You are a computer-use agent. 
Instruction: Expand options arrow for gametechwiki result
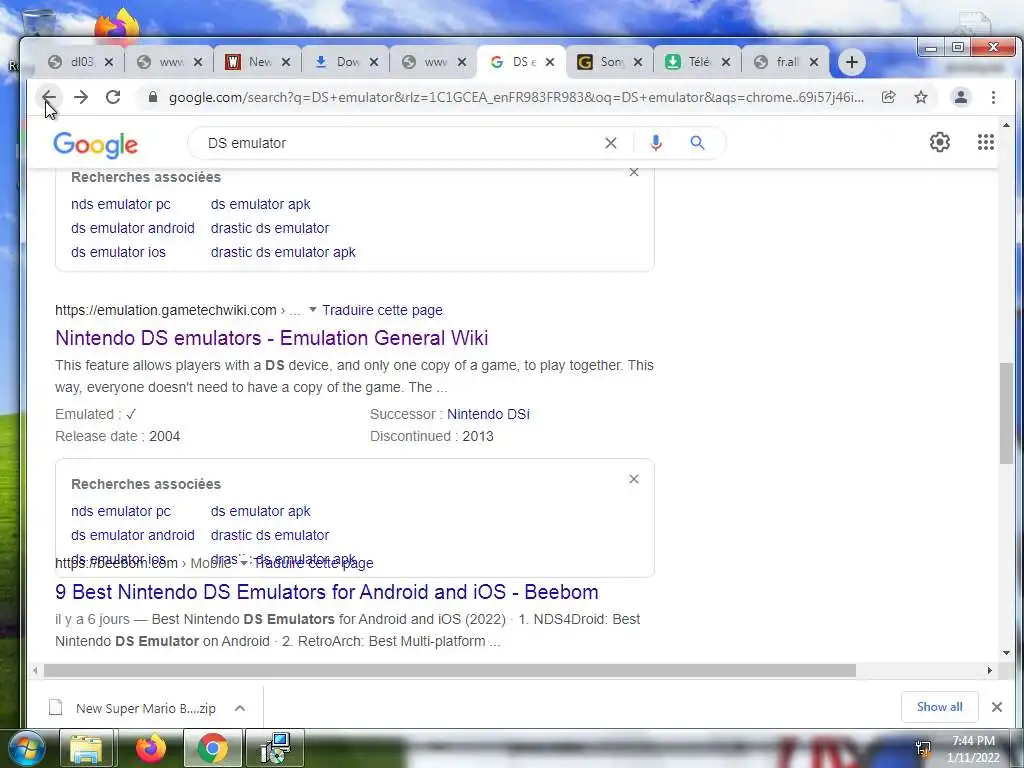(312, 310)
